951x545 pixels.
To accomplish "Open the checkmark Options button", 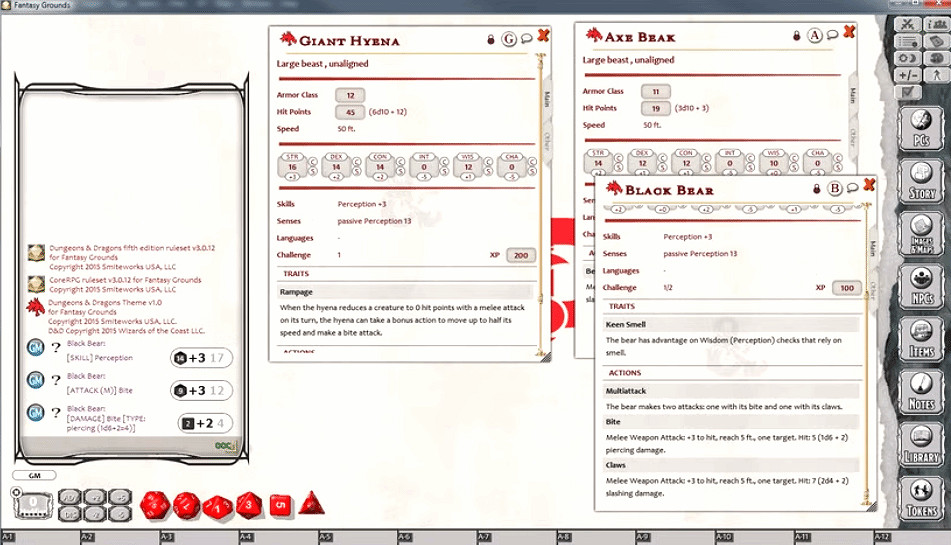I will 908,93.
